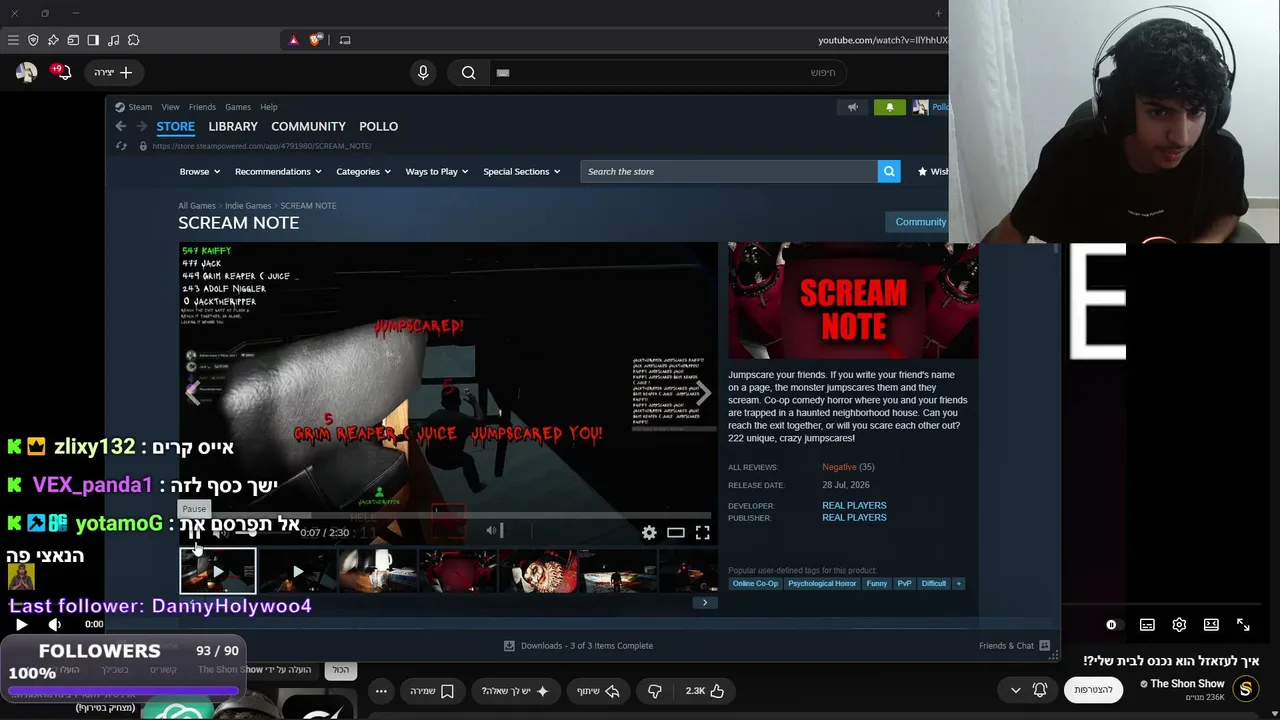The image size is (1280, 720).
Task: Open the View menu in Steam
Action: pyautogui.click(x=171, y=107)
